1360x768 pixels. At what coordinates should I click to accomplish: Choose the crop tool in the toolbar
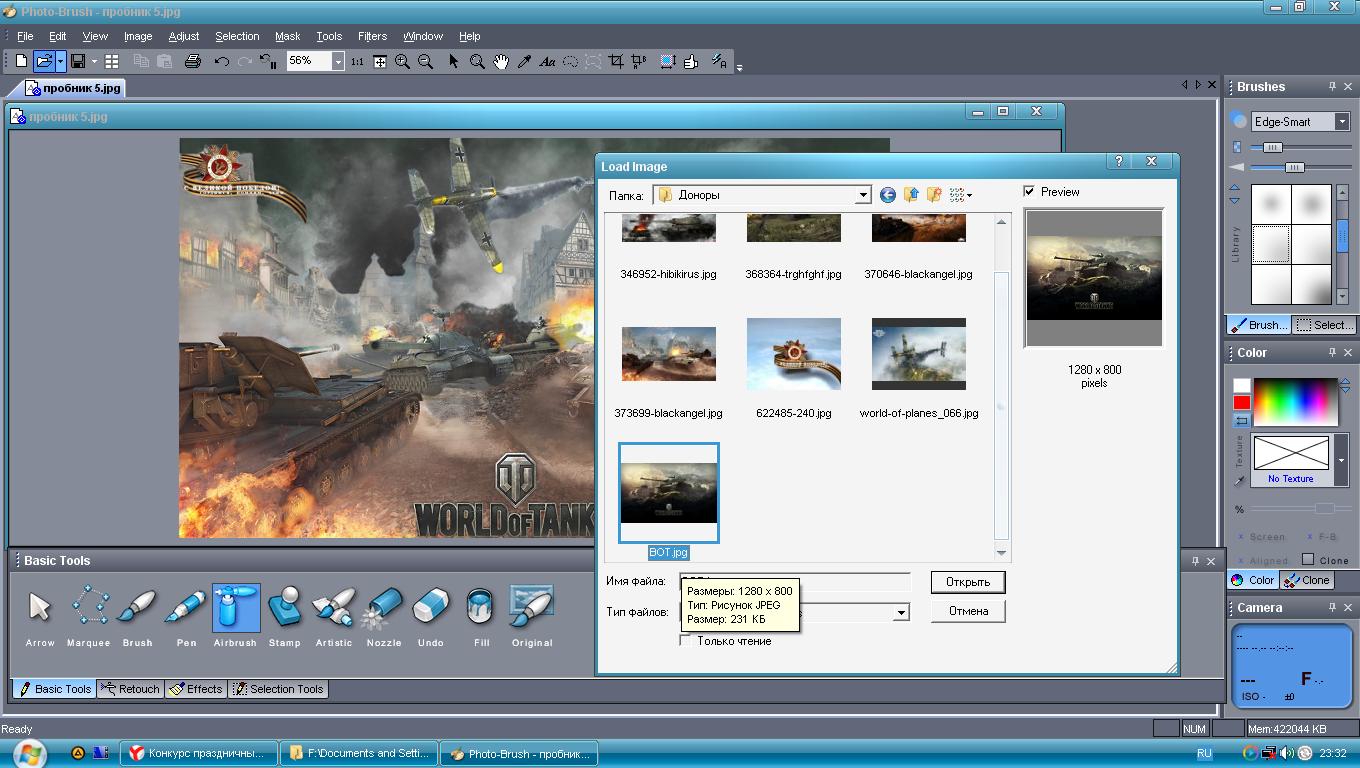click(616, 62)
